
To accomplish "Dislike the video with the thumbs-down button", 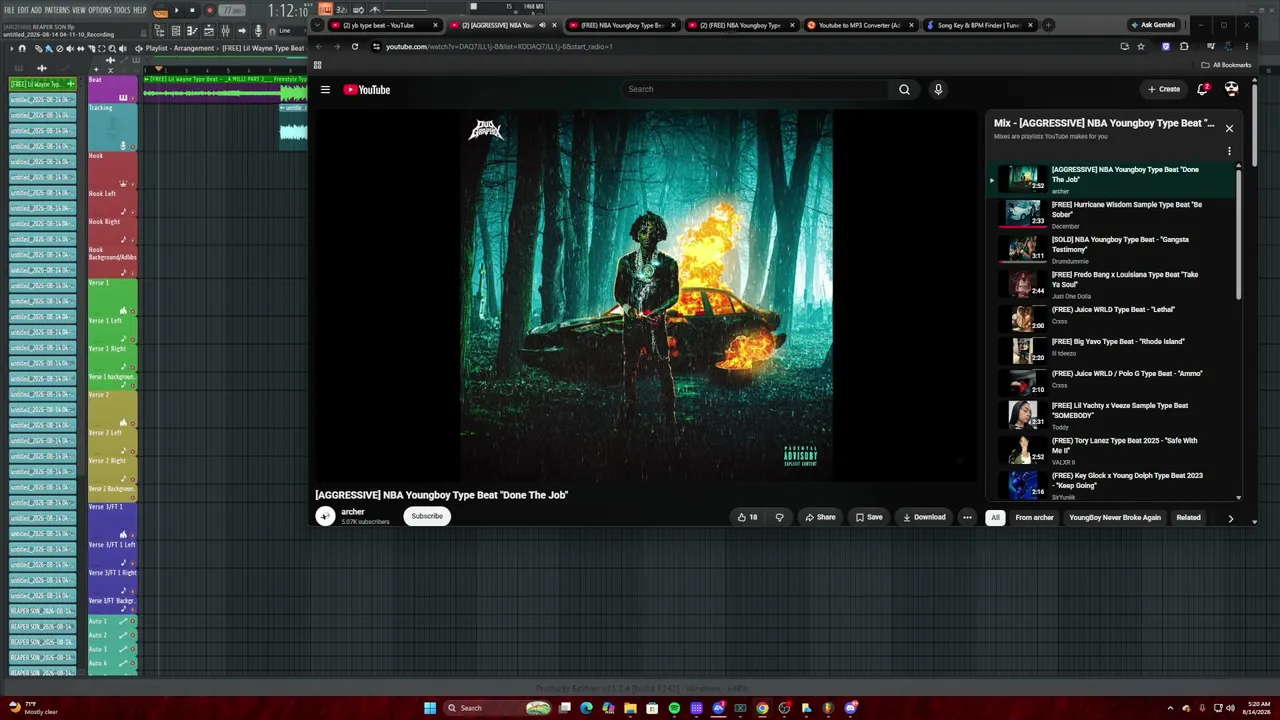I will (x=779, y=517).
